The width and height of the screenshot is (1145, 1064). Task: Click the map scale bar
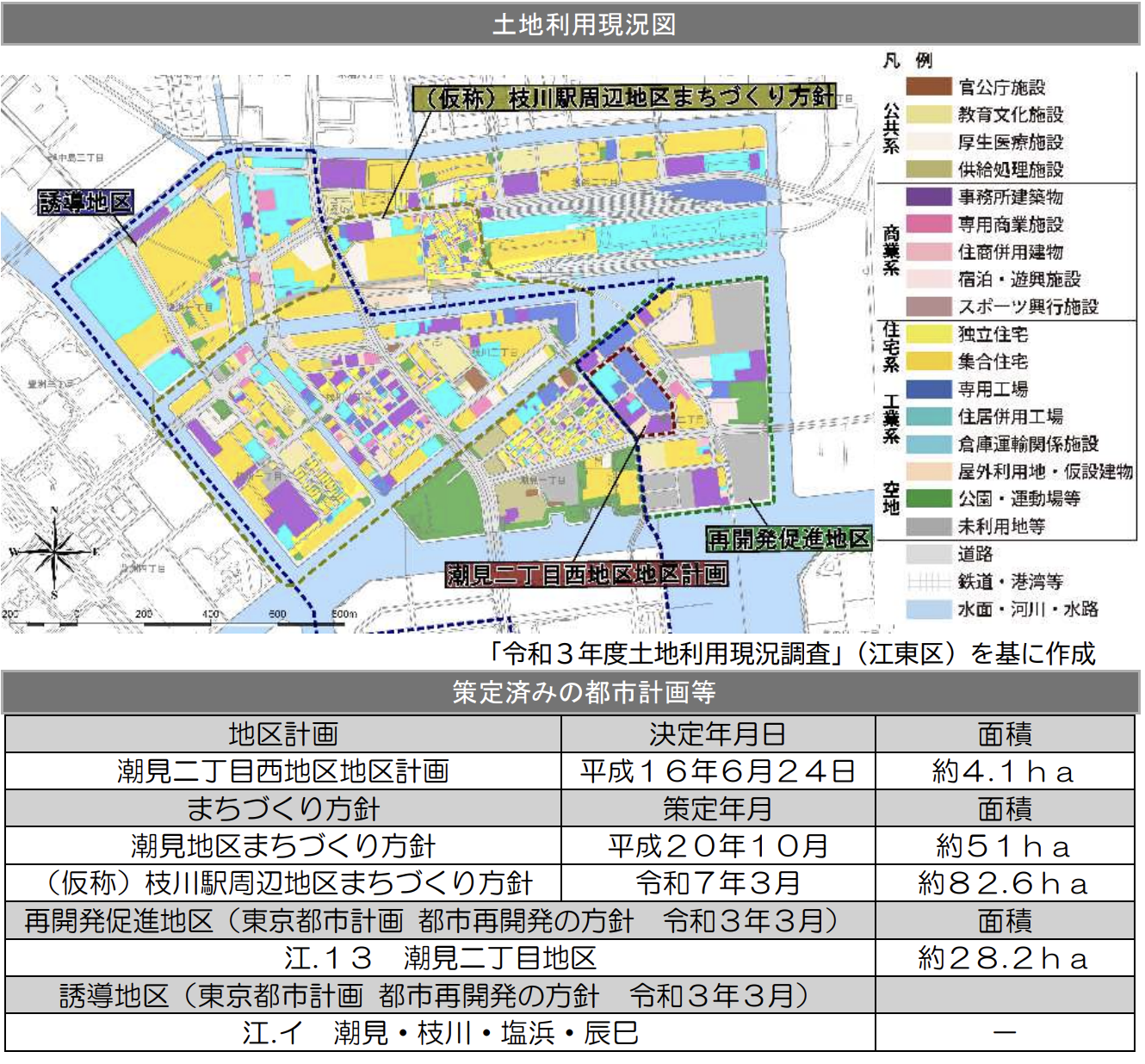pos(177,618)
